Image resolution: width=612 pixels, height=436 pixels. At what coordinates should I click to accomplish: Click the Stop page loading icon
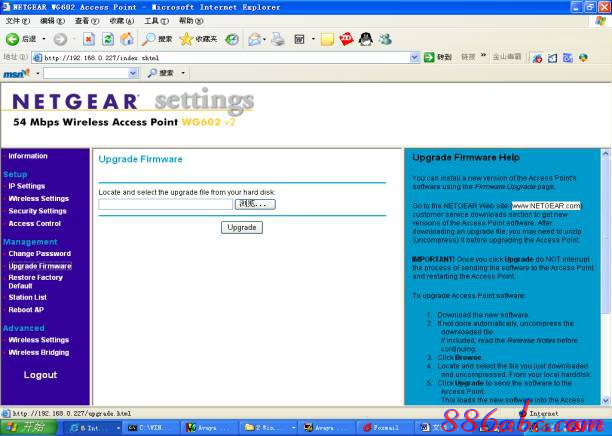(89, 39)
